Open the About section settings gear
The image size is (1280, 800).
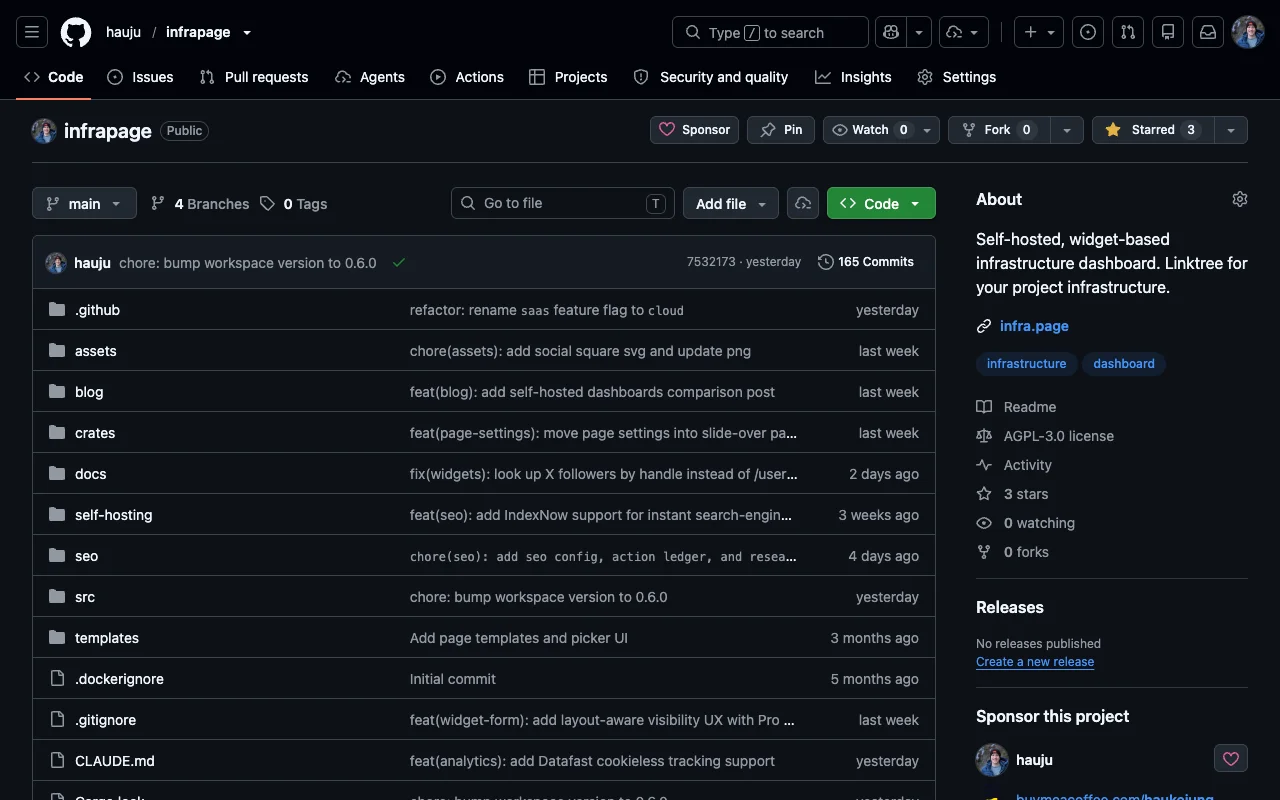(x=1240, y=199)
